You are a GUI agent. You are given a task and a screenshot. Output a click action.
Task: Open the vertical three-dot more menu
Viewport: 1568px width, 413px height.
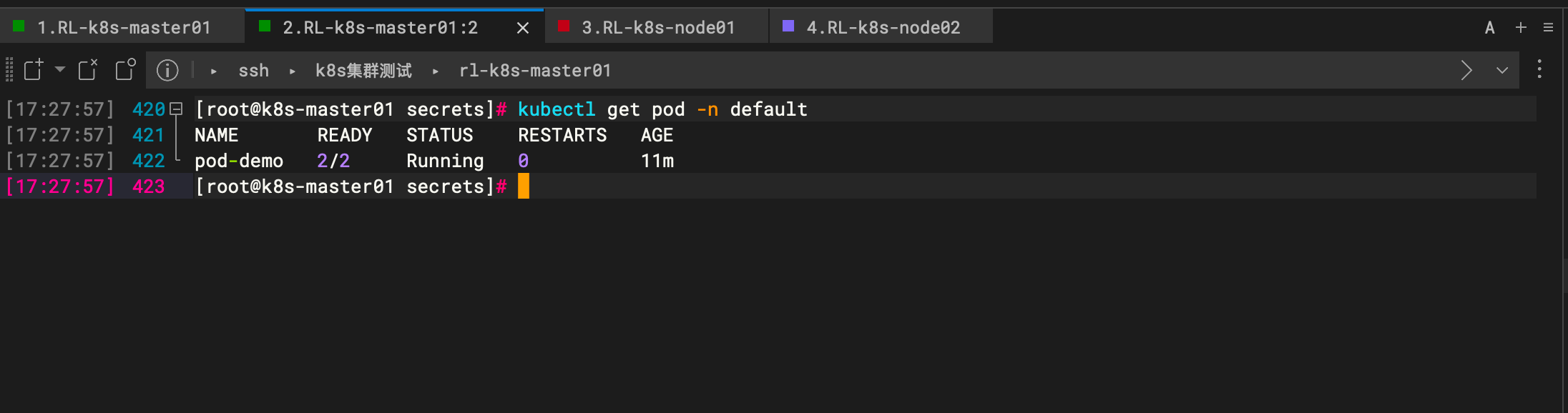tap(1539, 69)
